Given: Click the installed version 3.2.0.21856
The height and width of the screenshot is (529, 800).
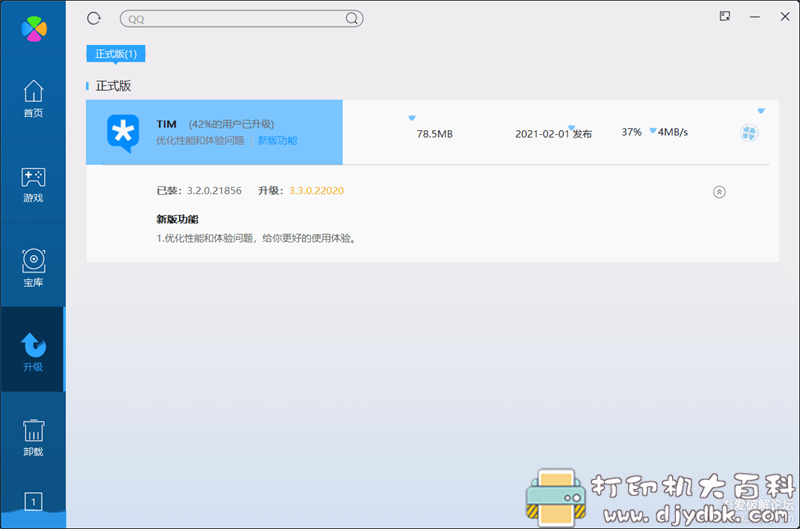Looking at the screenshot, I should tap(214, 191).
